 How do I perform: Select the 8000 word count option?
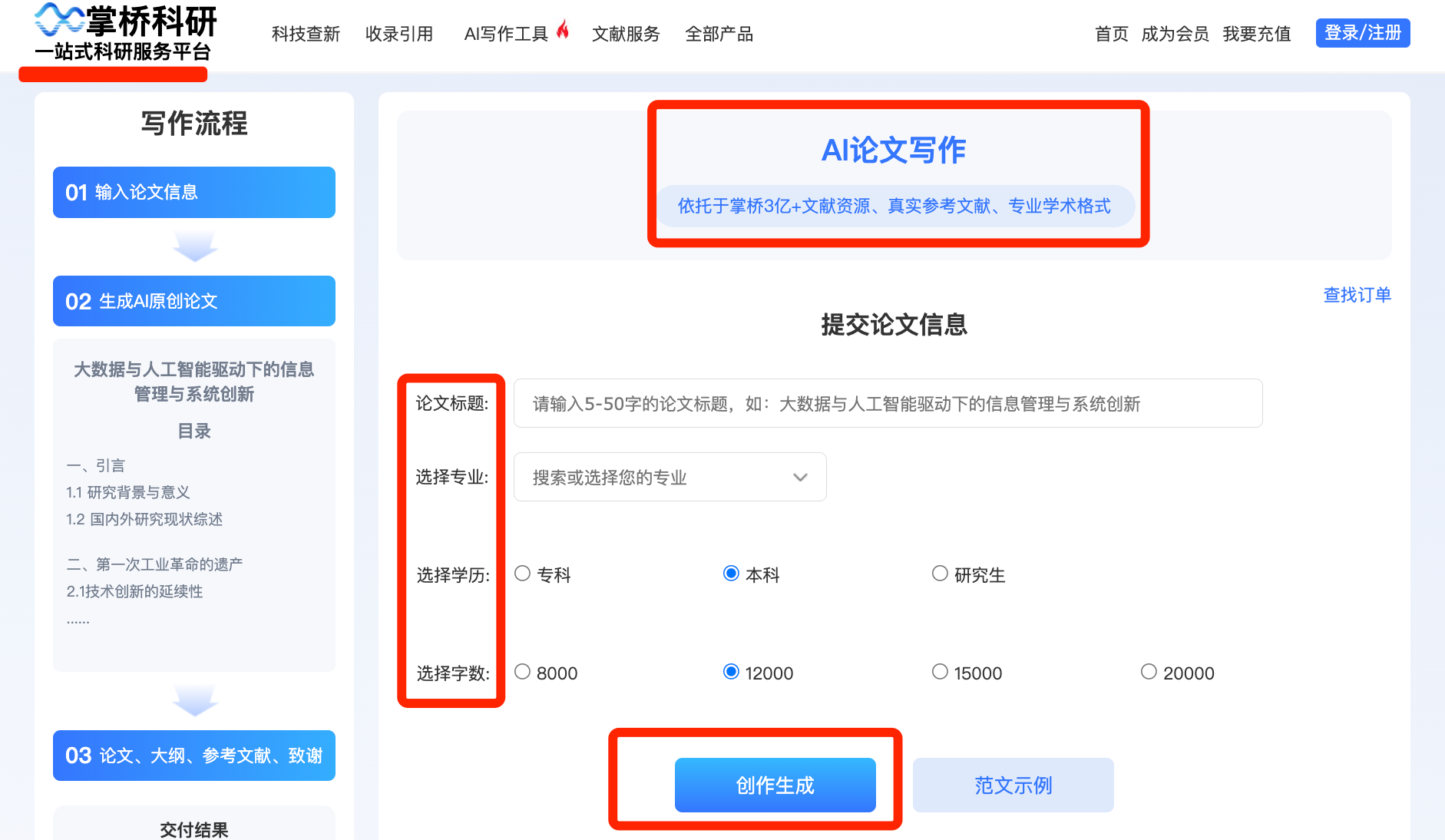coord(523,672)
